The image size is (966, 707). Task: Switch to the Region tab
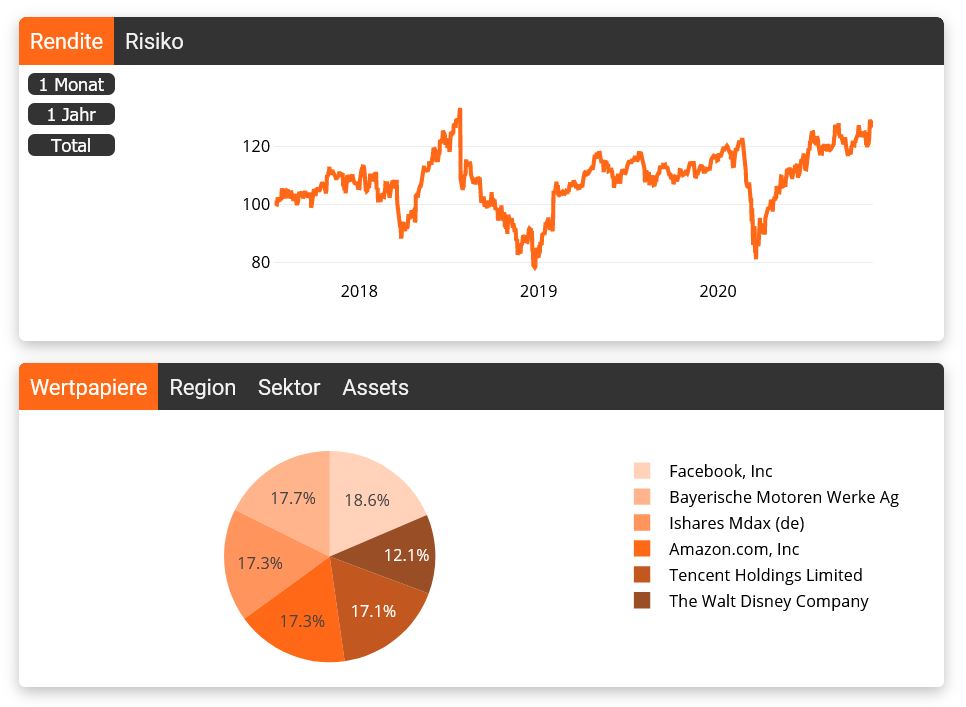(x=203, y=386)
